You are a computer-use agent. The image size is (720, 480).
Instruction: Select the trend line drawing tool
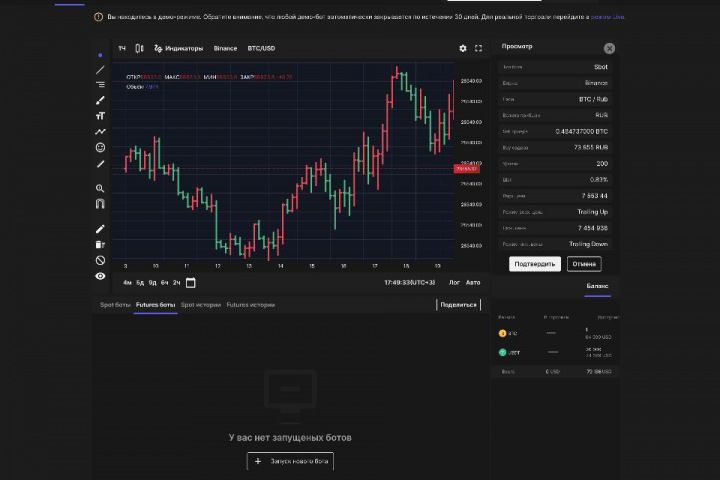point(100,70)
